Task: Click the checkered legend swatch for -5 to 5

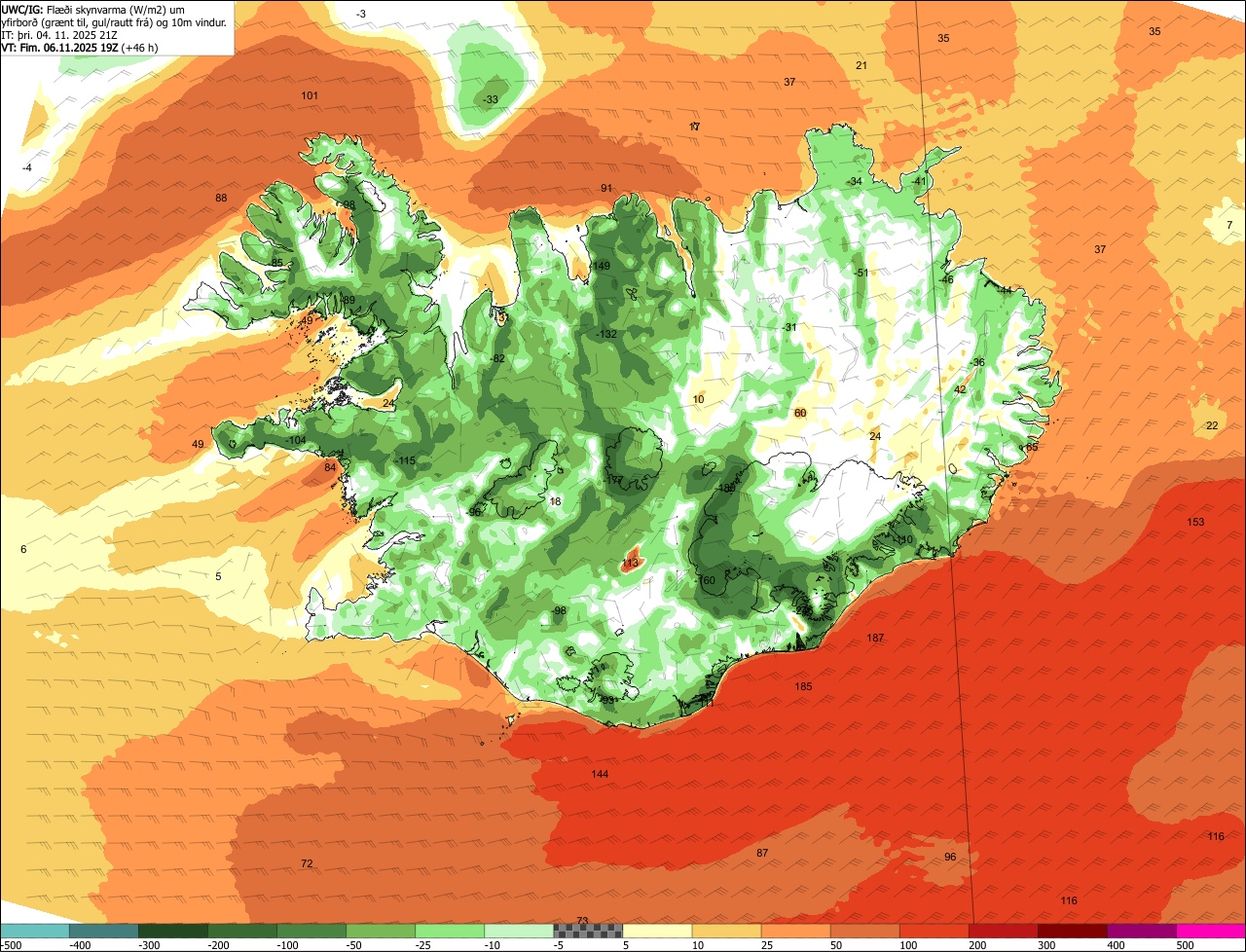Action: click(x=588, y=931)
